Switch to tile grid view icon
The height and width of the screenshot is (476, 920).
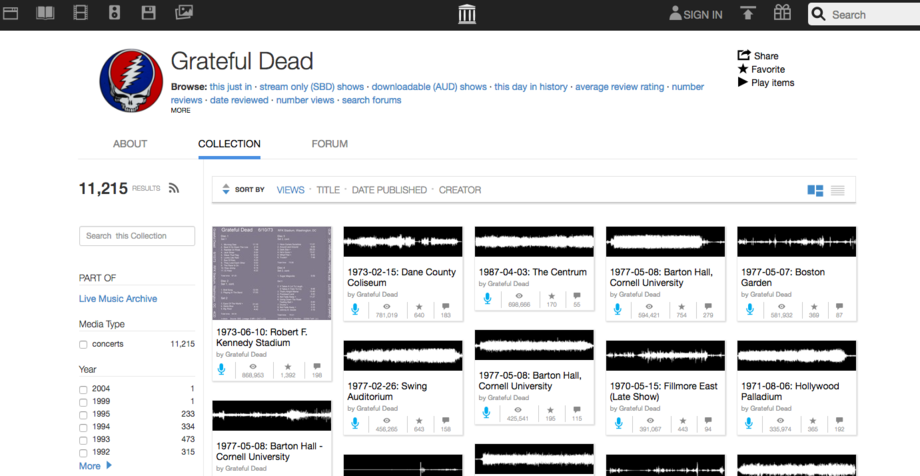click(815, 190)
